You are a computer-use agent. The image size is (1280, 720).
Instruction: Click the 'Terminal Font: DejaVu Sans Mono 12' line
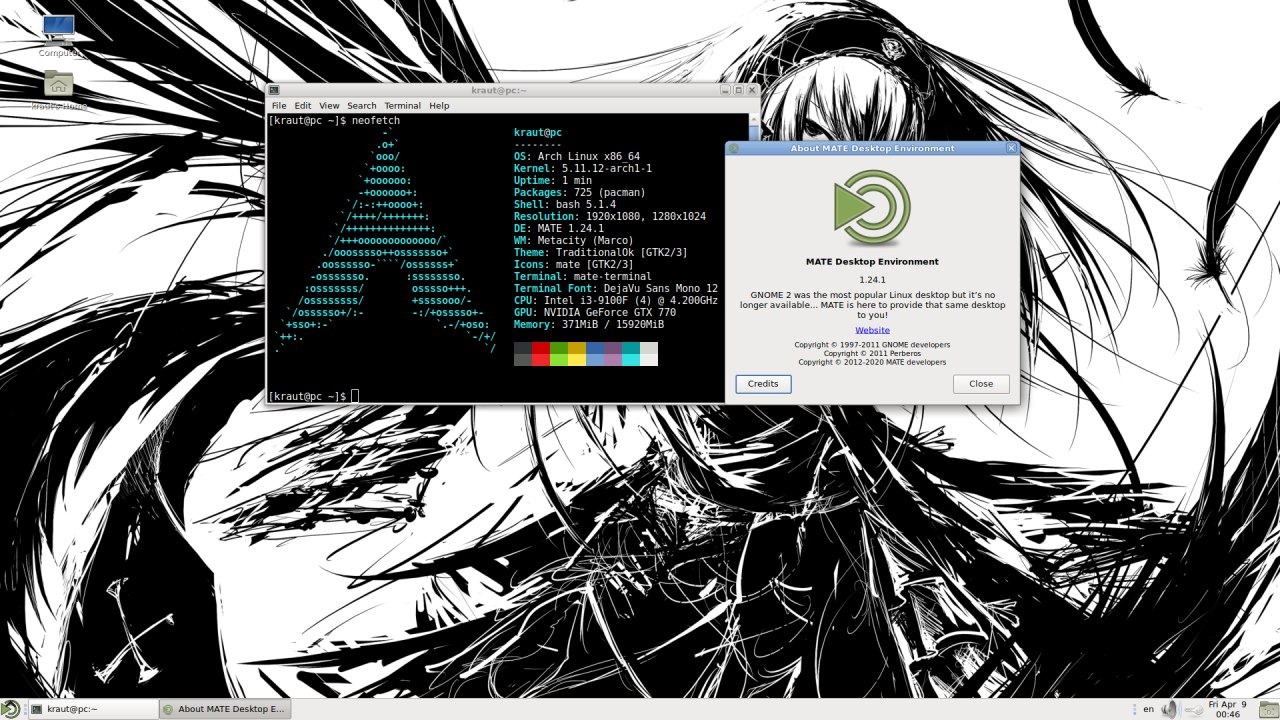pos(616,289)
